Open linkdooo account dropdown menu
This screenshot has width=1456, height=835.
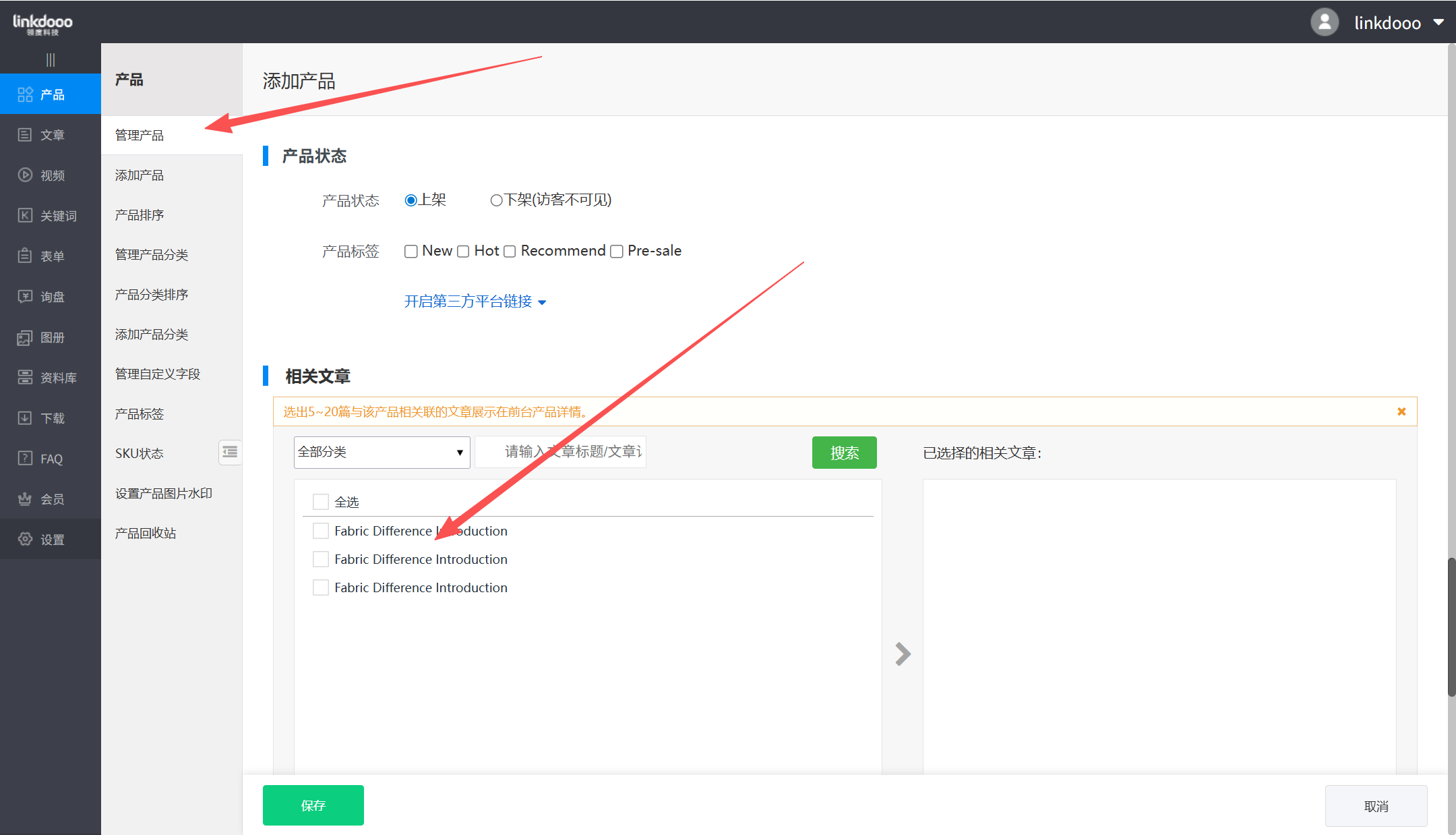point(1438,22)
